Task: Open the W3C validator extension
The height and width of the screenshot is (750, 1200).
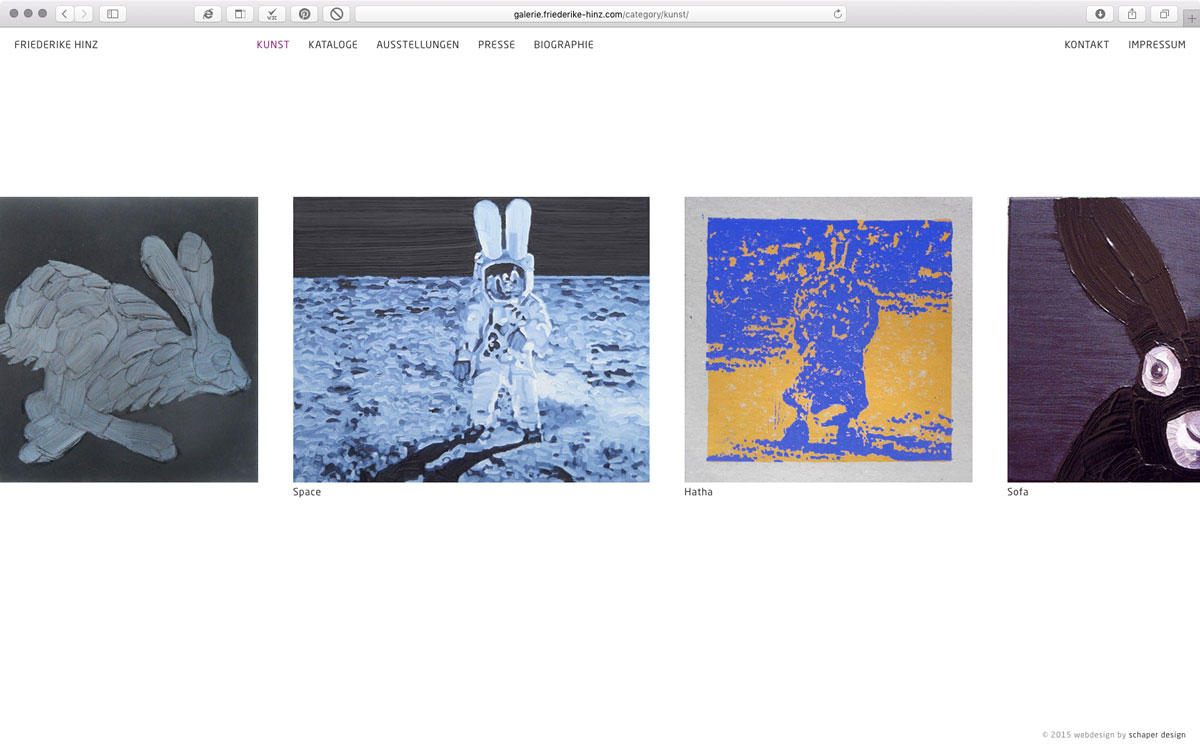Action: (x=272, y=14)
